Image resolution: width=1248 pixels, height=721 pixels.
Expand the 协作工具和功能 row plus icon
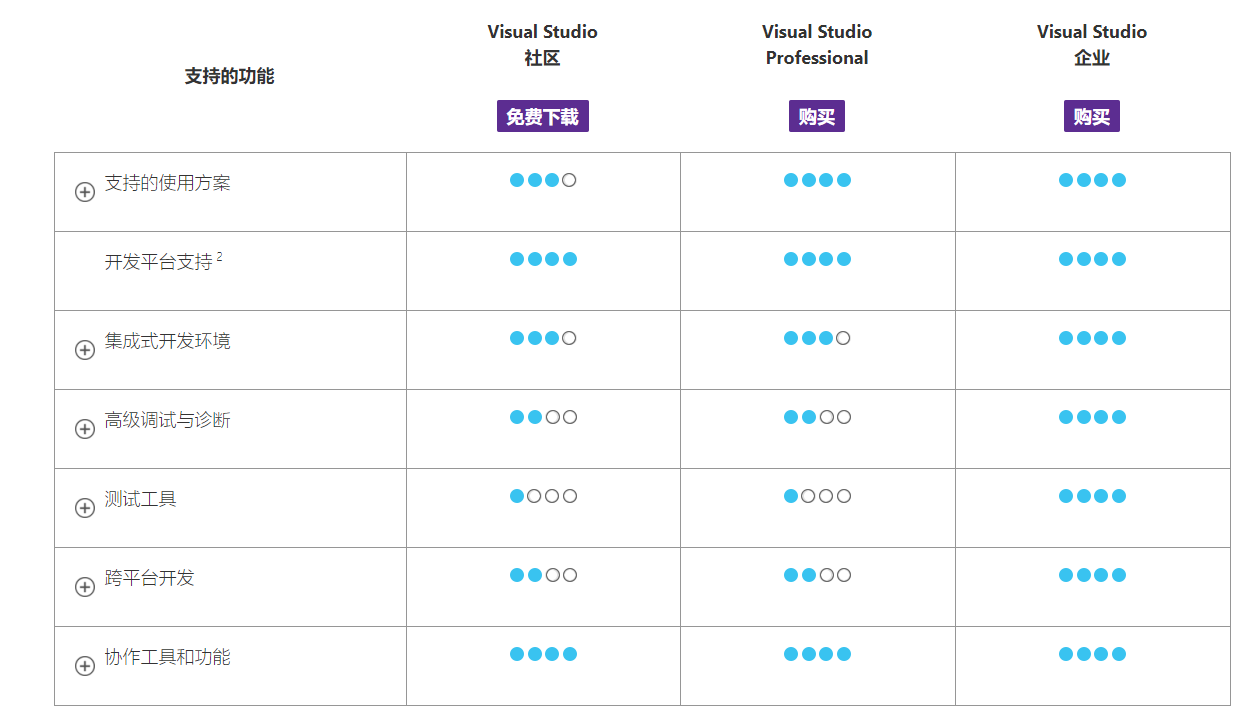(85, 666)
